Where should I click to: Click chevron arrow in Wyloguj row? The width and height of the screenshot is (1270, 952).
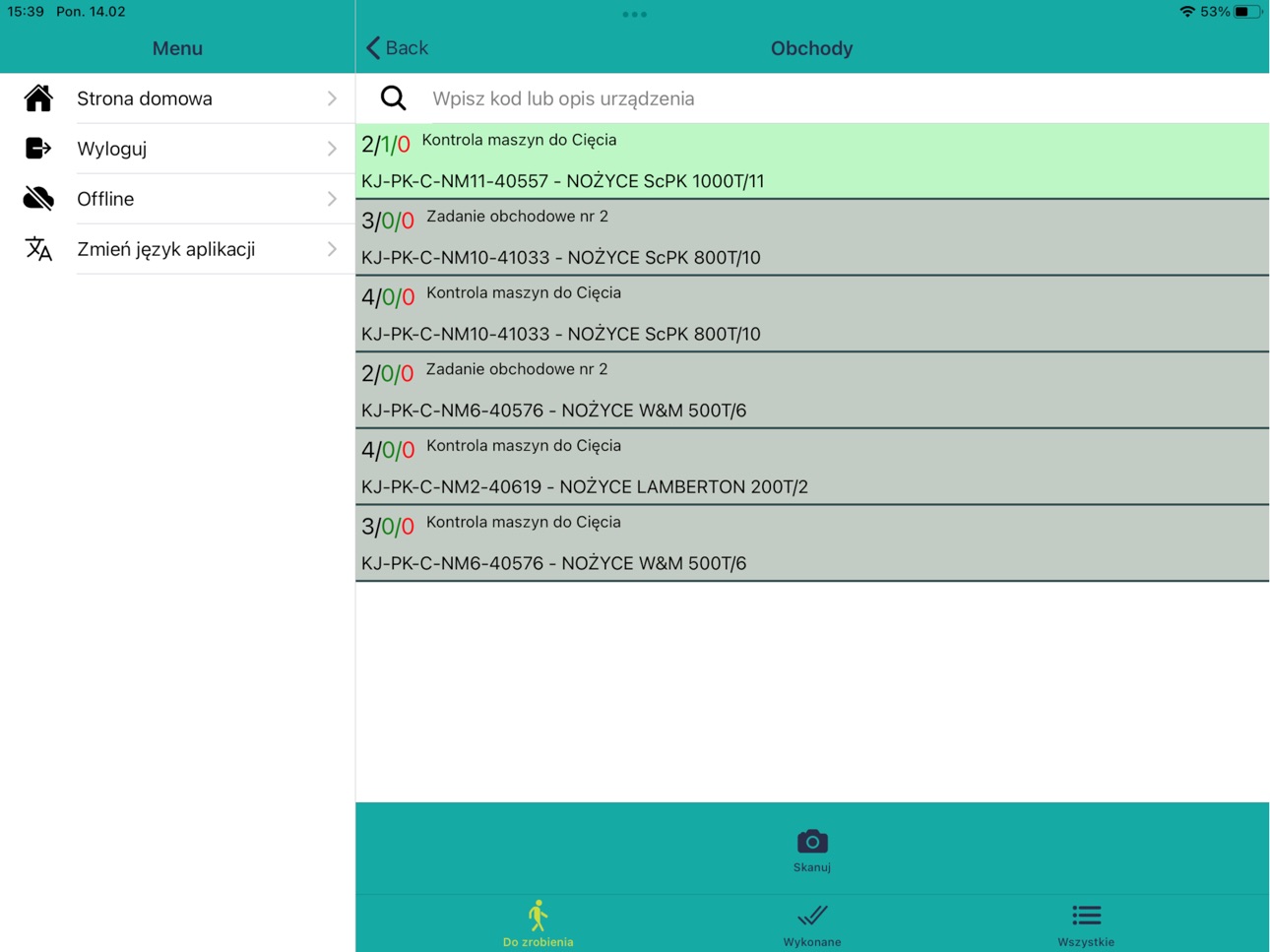click(332, 149)
